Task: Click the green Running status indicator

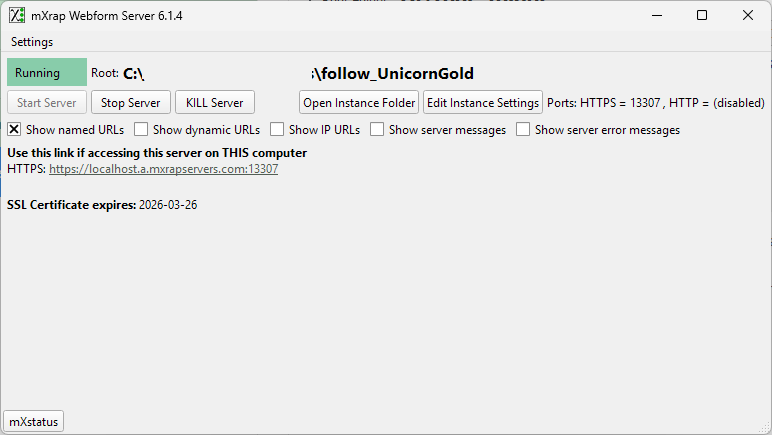Action: [46, 73]
